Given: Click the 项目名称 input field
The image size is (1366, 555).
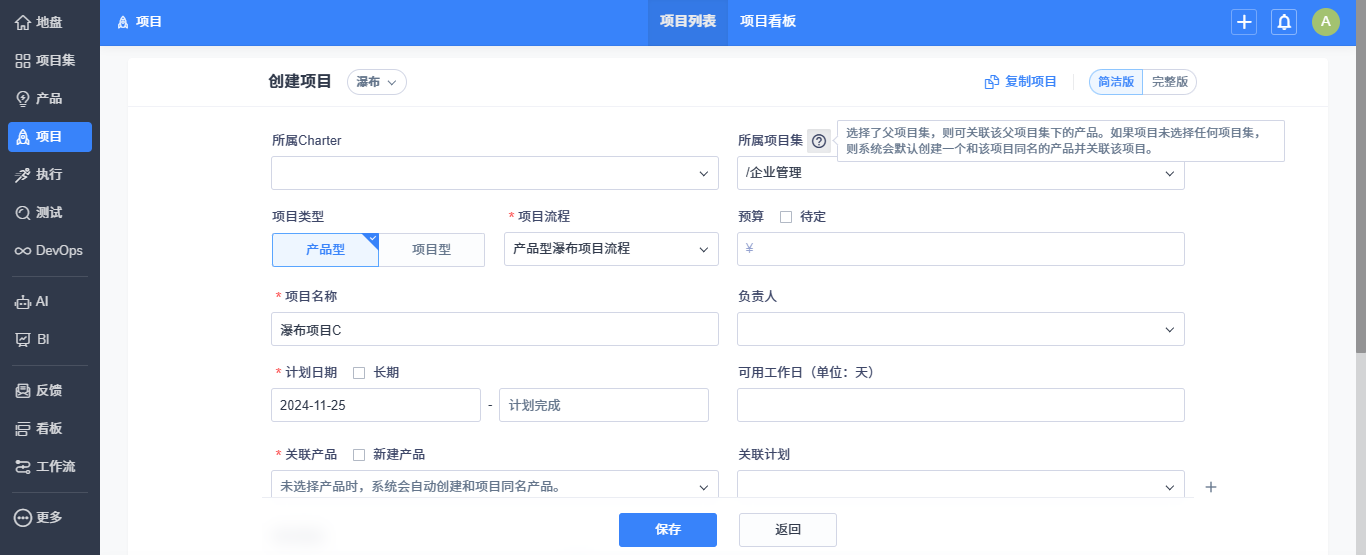Looking at the screenshot, I should point(494,329).
